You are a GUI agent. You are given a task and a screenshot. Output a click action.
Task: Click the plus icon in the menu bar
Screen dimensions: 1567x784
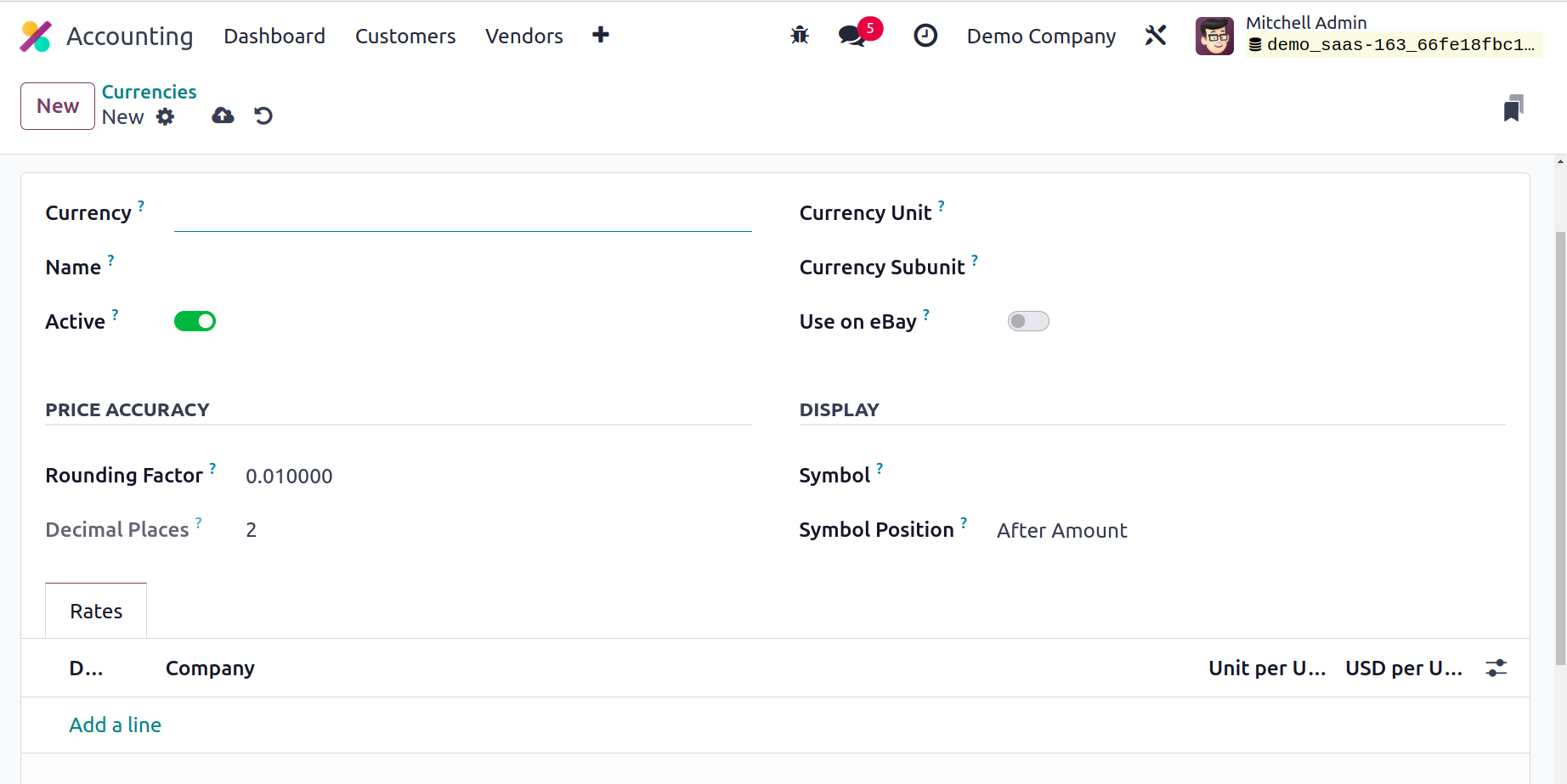pos(601,35)
